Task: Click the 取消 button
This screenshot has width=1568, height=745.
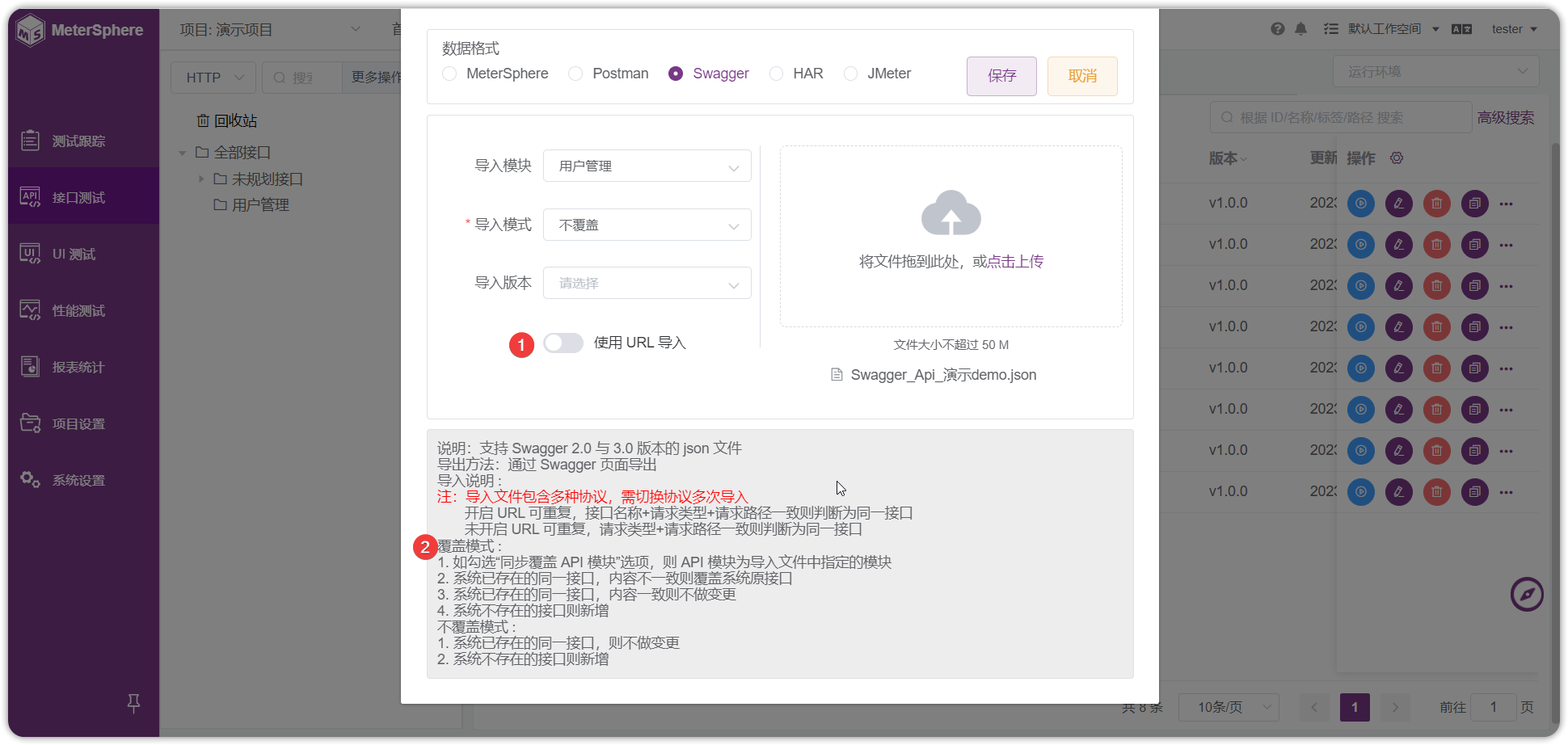Action: pos(1082,76)
